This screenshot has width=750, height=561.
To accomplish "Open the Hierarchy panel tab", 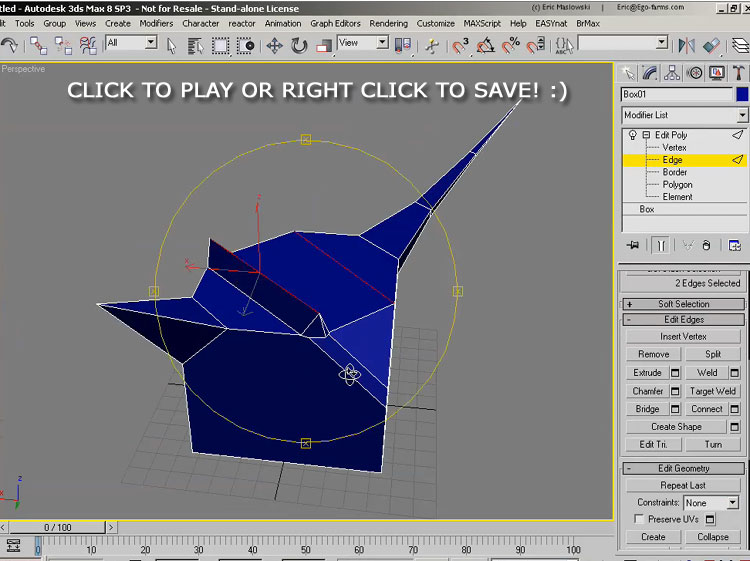I will [x=672, y=72].
